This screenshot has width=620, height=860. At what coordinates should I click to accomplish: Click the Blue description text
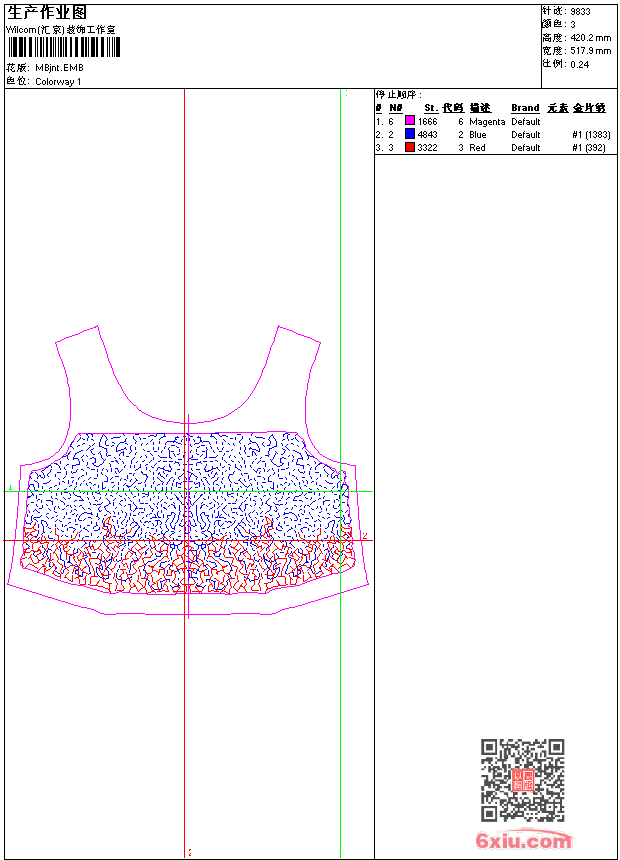tap(477, 135)
